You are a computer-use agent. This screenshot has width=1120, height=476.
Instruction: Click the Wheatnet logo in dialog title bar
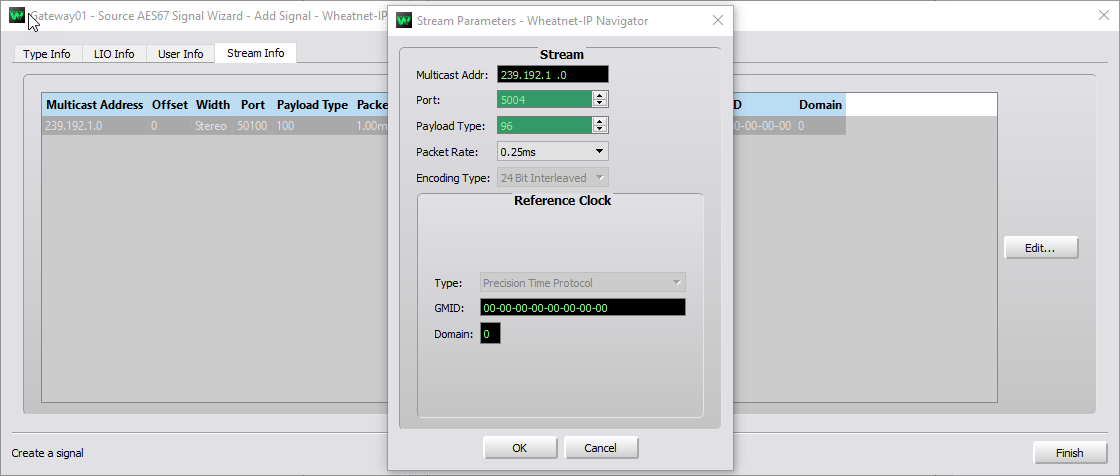point(403,20)
